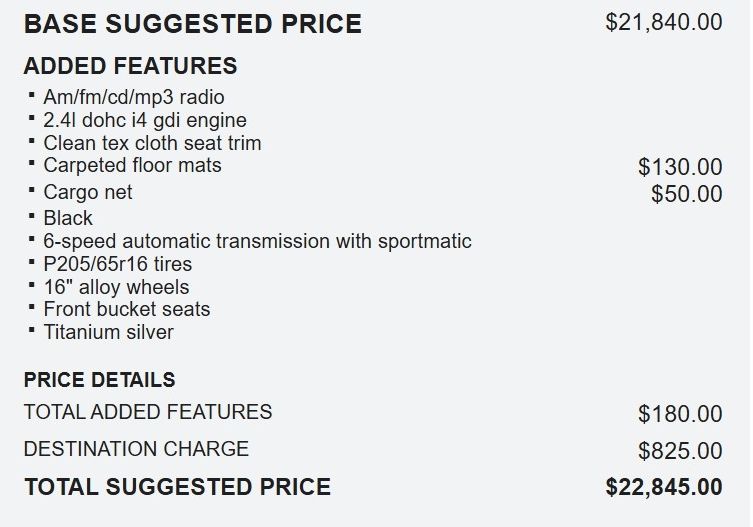This screenshot has height=527, width=753.
Task: Select the $22,845.00 total suggested price
Action: 664,488
